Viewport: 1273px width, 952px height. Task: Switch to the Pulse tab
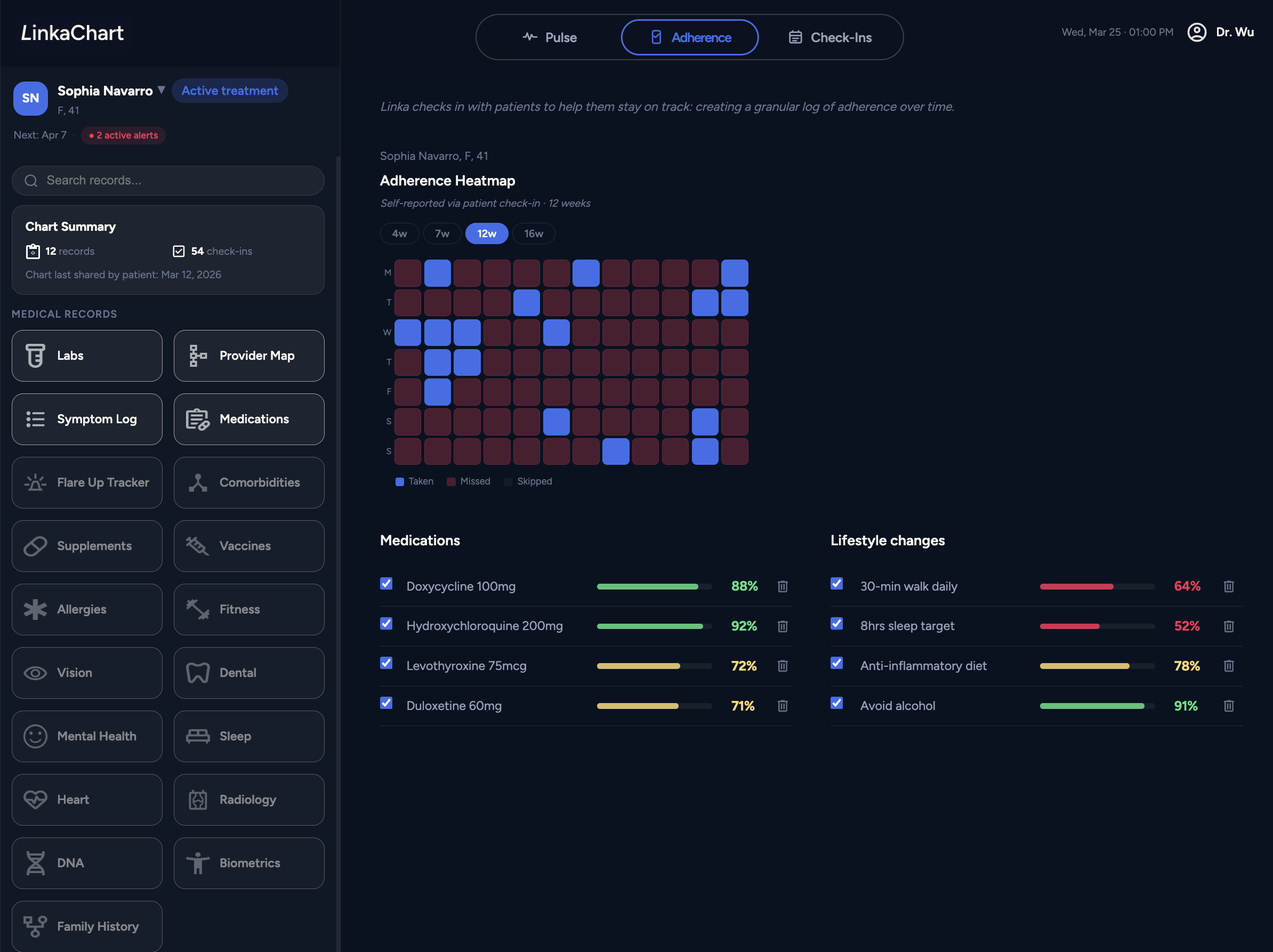tap(549, 37)
